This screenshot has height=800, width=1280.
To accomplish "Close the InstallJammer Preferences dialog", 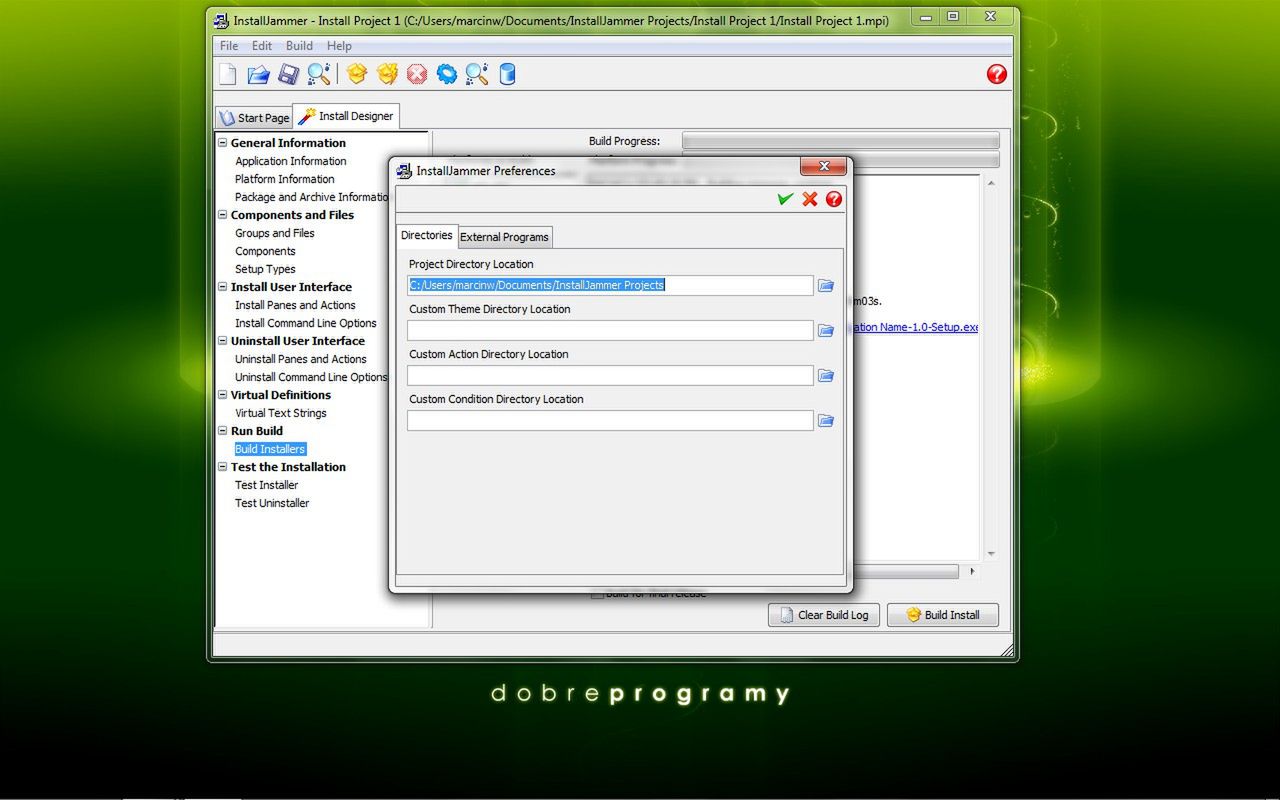I will [x=824, y=167].
